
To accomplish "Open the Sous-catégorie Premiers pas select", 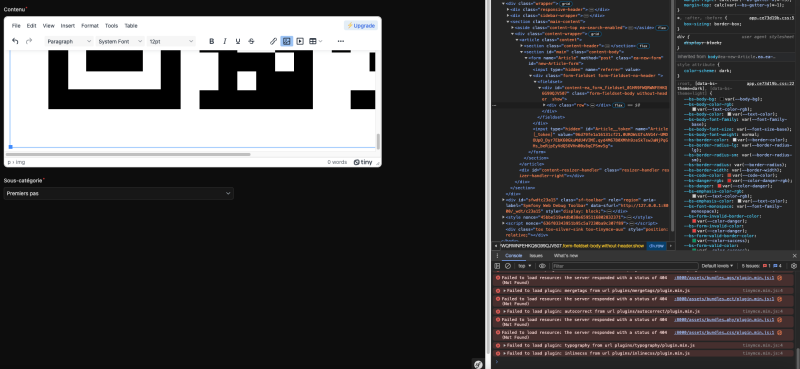I will (118, 193).
